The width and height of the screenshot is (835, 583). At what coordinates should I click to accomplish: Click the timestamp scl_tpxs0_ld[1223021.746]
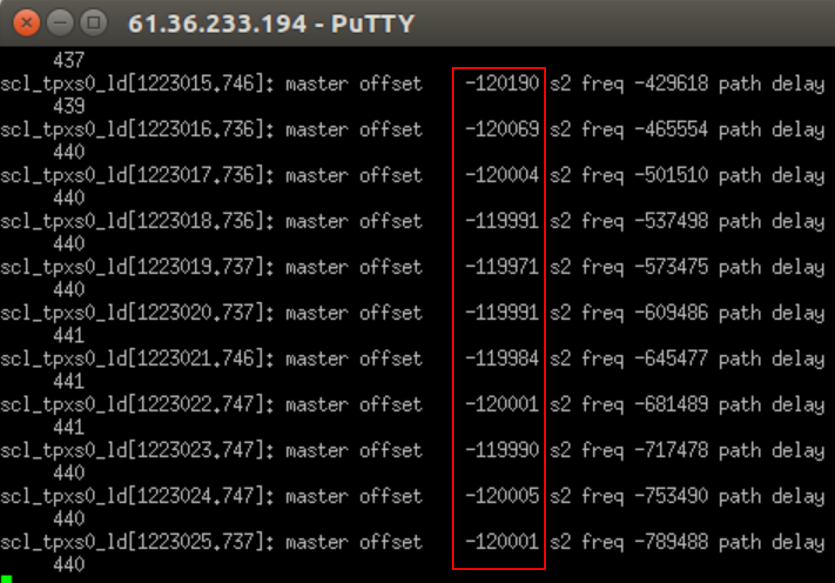pyautogui.click(x=137, y=359)
